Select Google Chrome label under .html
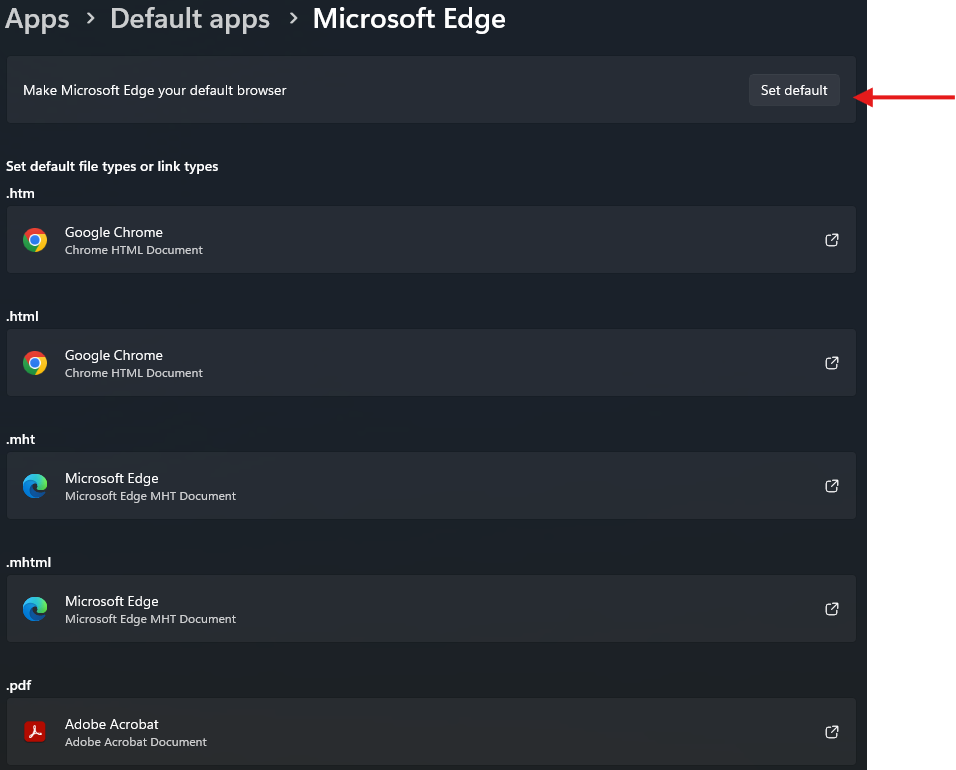This screenshot has height=770, width=956. click(x=114, y=355)
